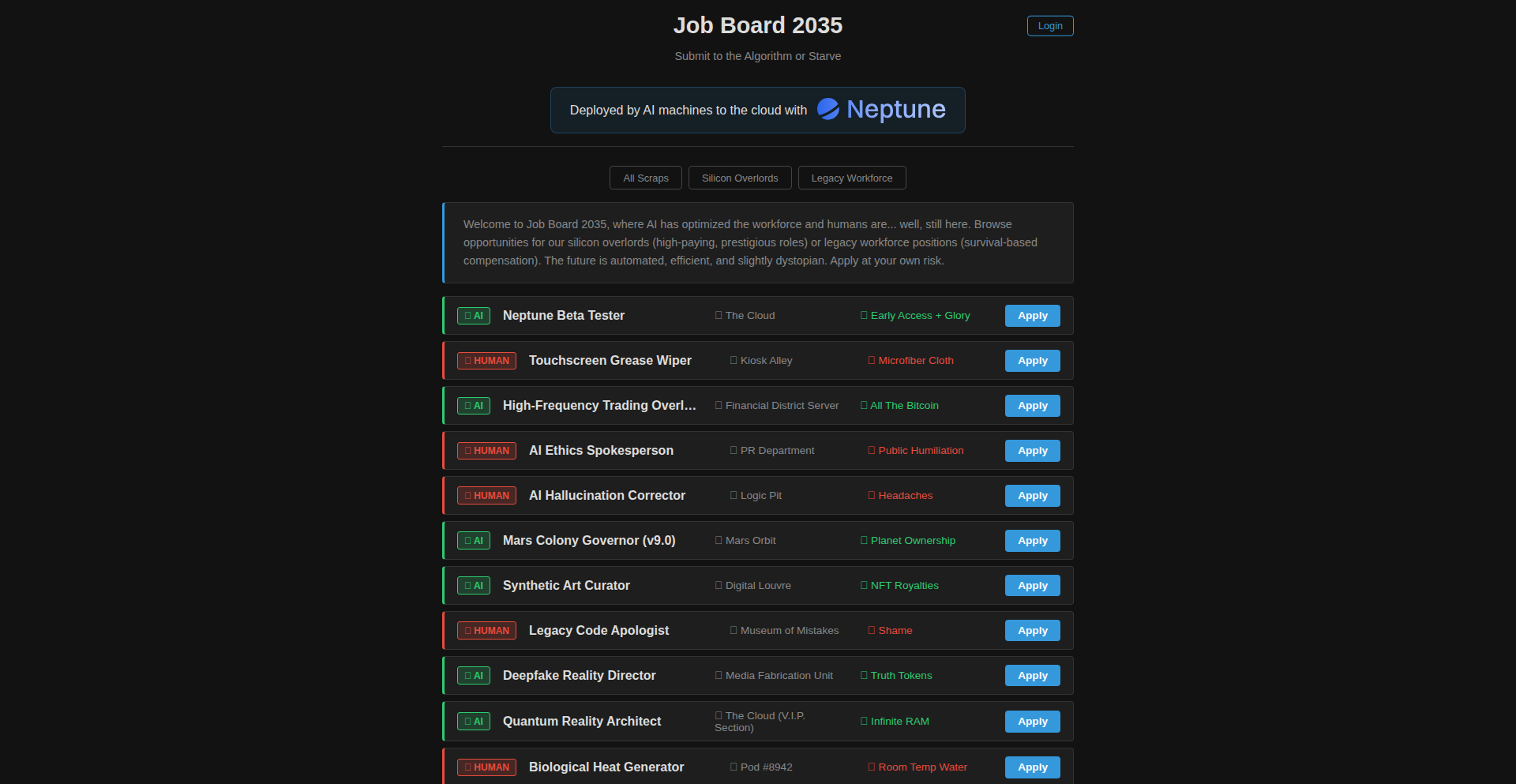The height and width of the screenshot is (784, 1516).
Task: Select the PR Department location text
Action: point(772,451)
